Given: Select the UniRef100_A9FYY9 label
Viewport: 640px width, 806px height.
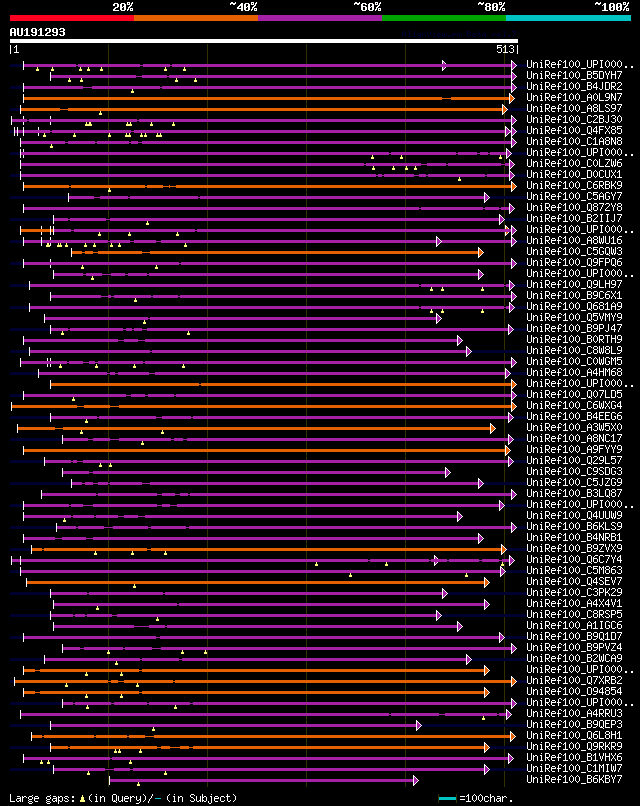Looking at the screenshot, I should [x=574, y=449].
